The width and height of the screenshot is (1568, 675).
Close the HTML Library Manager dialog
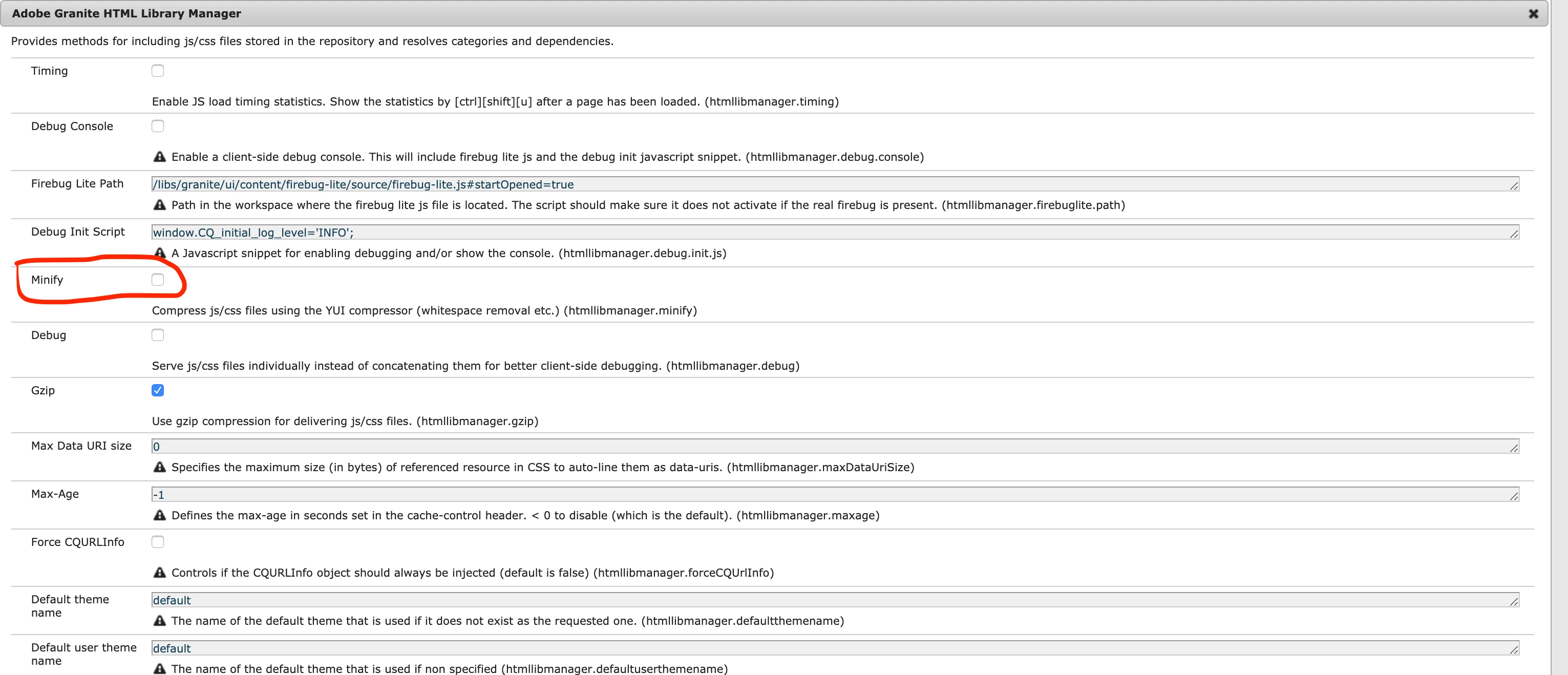click(1533, 14)
